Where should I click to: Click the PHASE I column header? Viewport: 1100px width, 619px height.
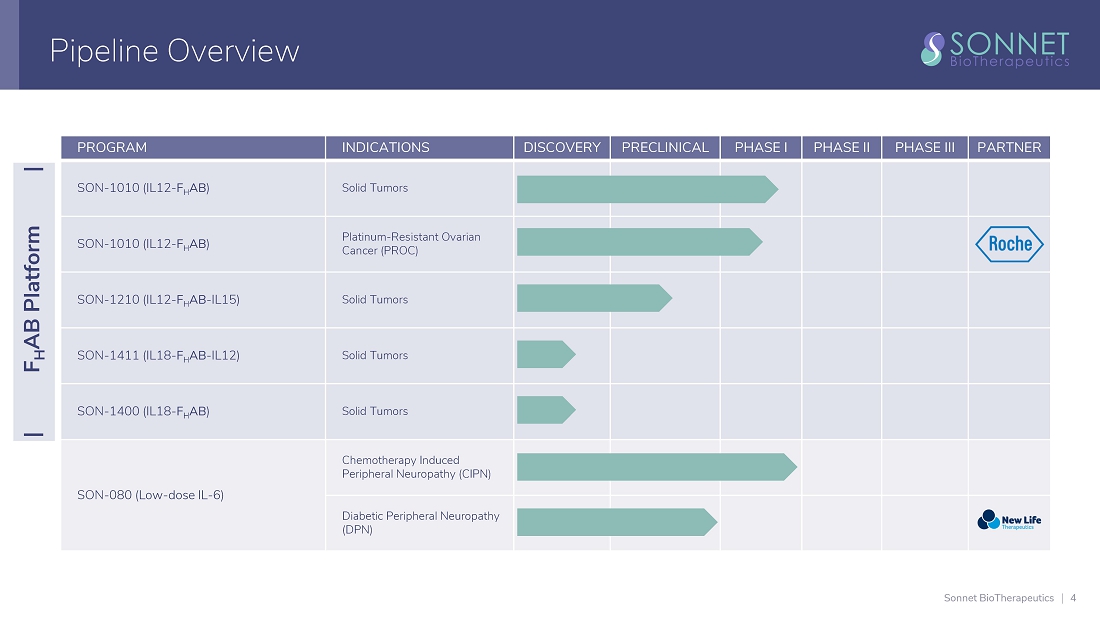(760, 148)
